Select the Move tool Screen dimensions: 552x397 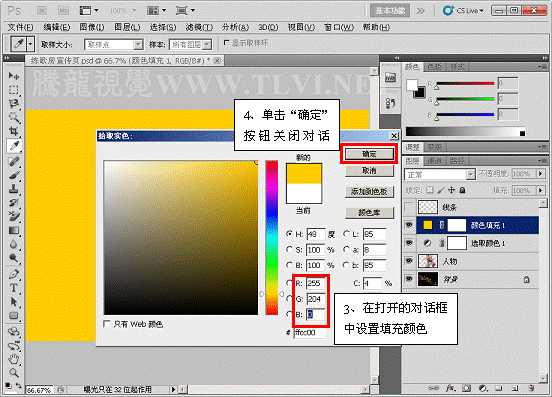14,75
